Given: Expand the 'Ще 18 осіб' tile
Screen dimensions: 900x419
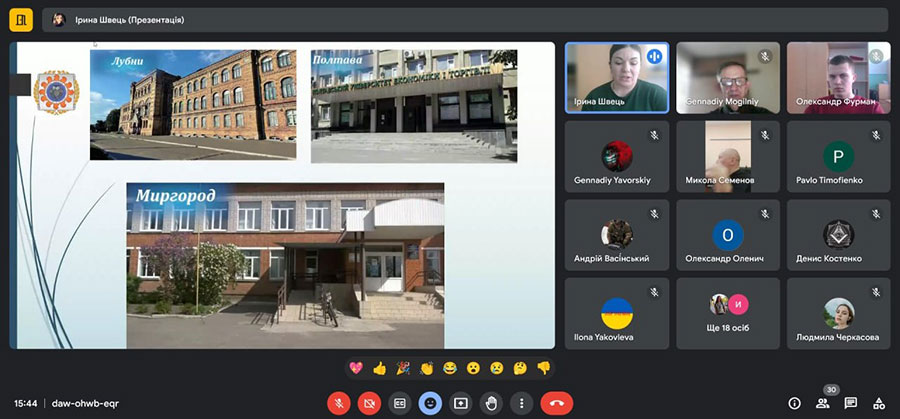Looking at the screenshot, I should tap(729, 313).
